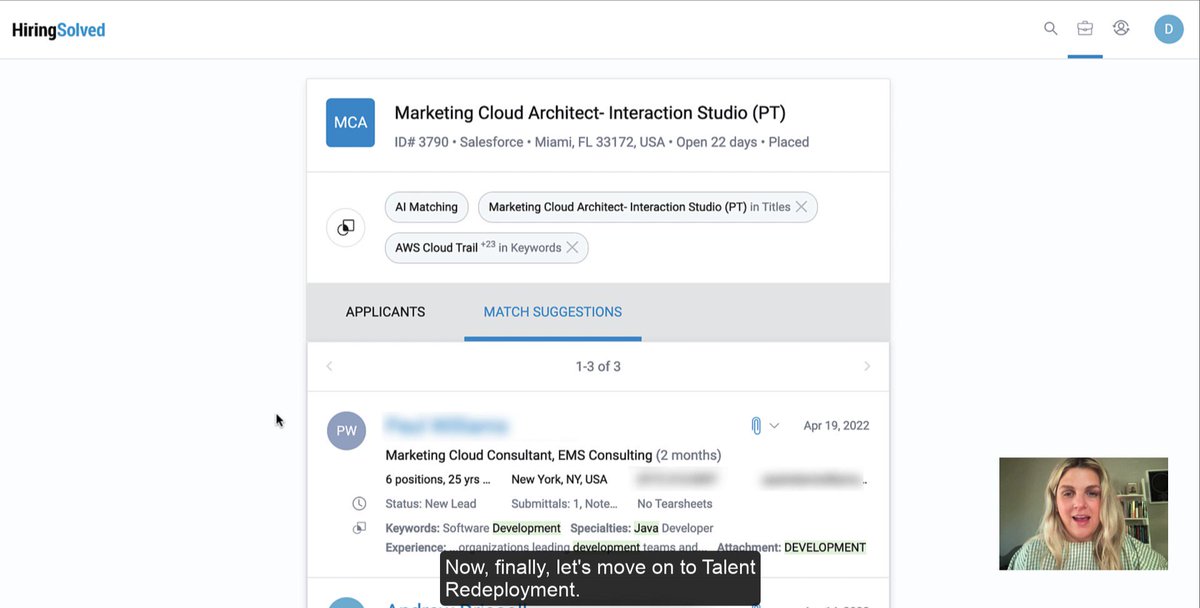This screenshot has height=608, width=1200.
Task: Remove the Marketing Cloud Architect title filter
Action: [802, 207]
